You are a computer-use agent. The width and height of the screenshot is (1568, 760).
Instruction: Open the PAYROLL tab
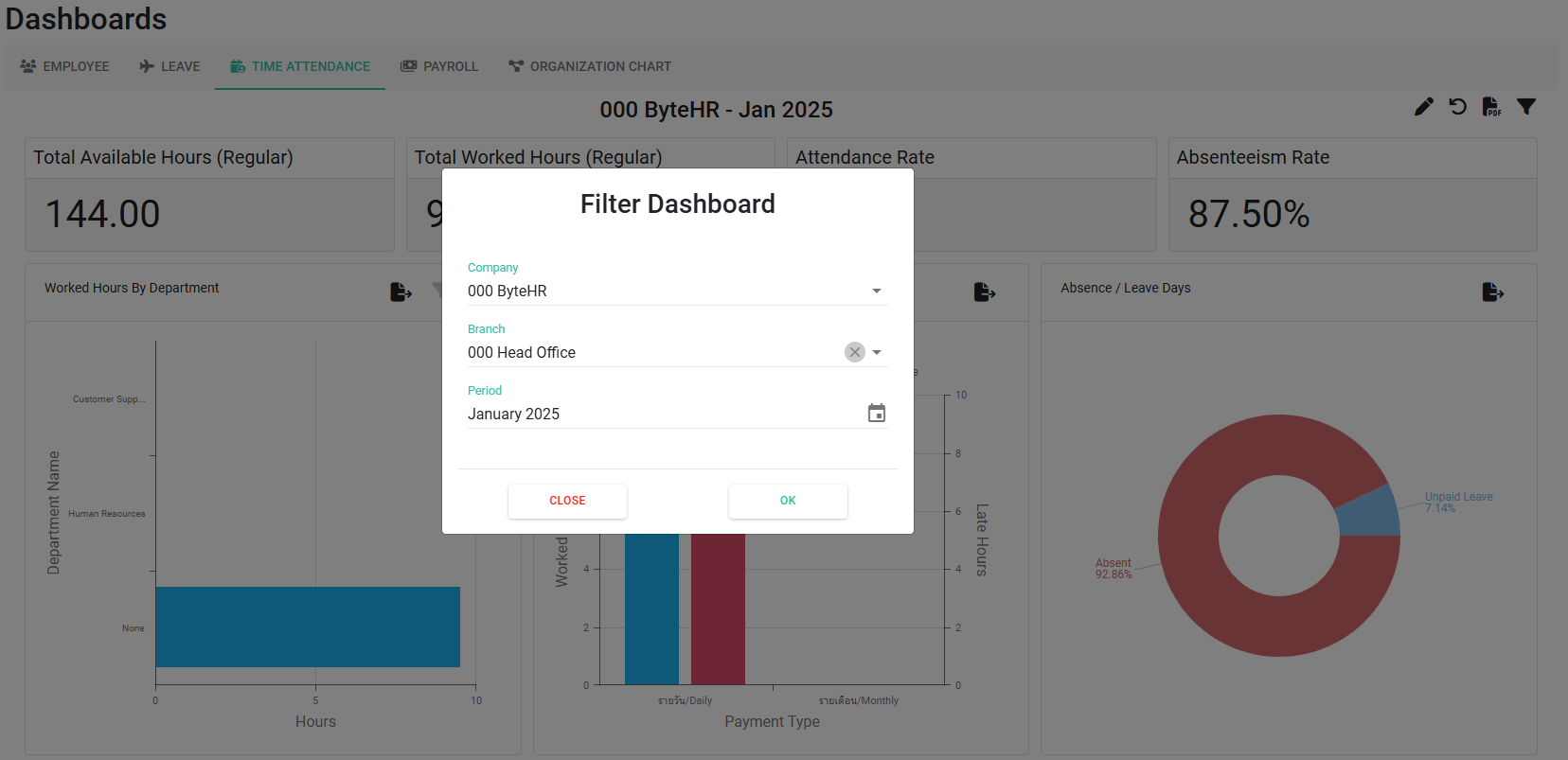tap(439, 66)
